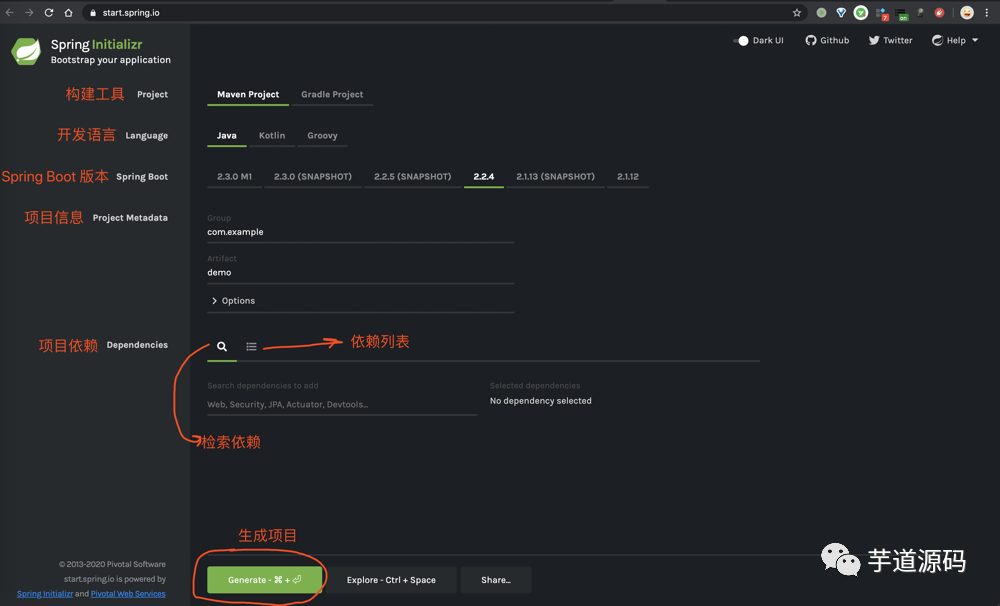Click the Artifact field demo

tap(360, 272)
